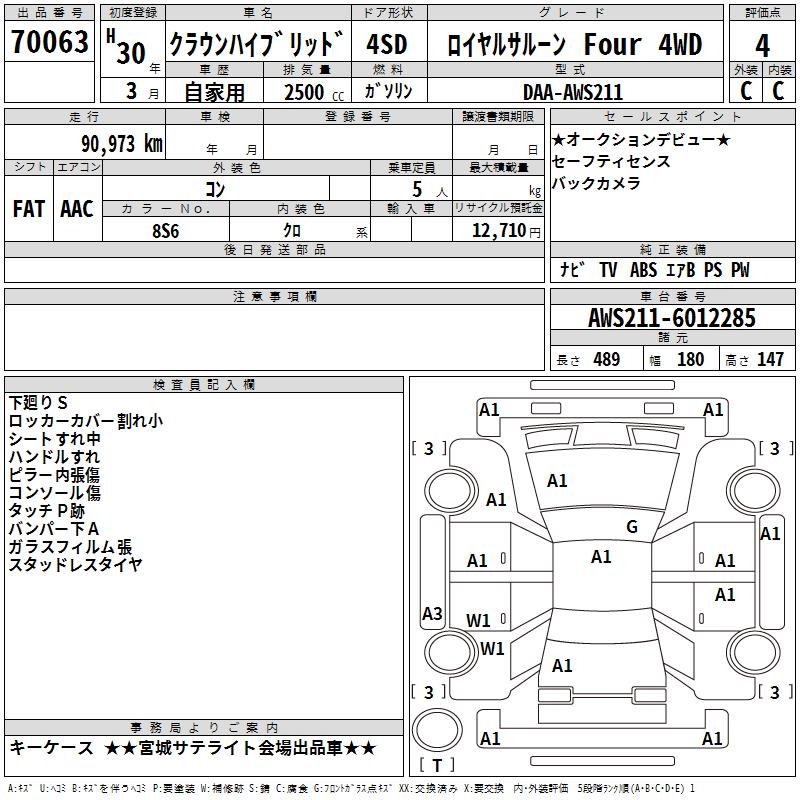Select the sales point バックカメラ
Viewport: 800px width, 800px height.
click(x=596, y=183)
